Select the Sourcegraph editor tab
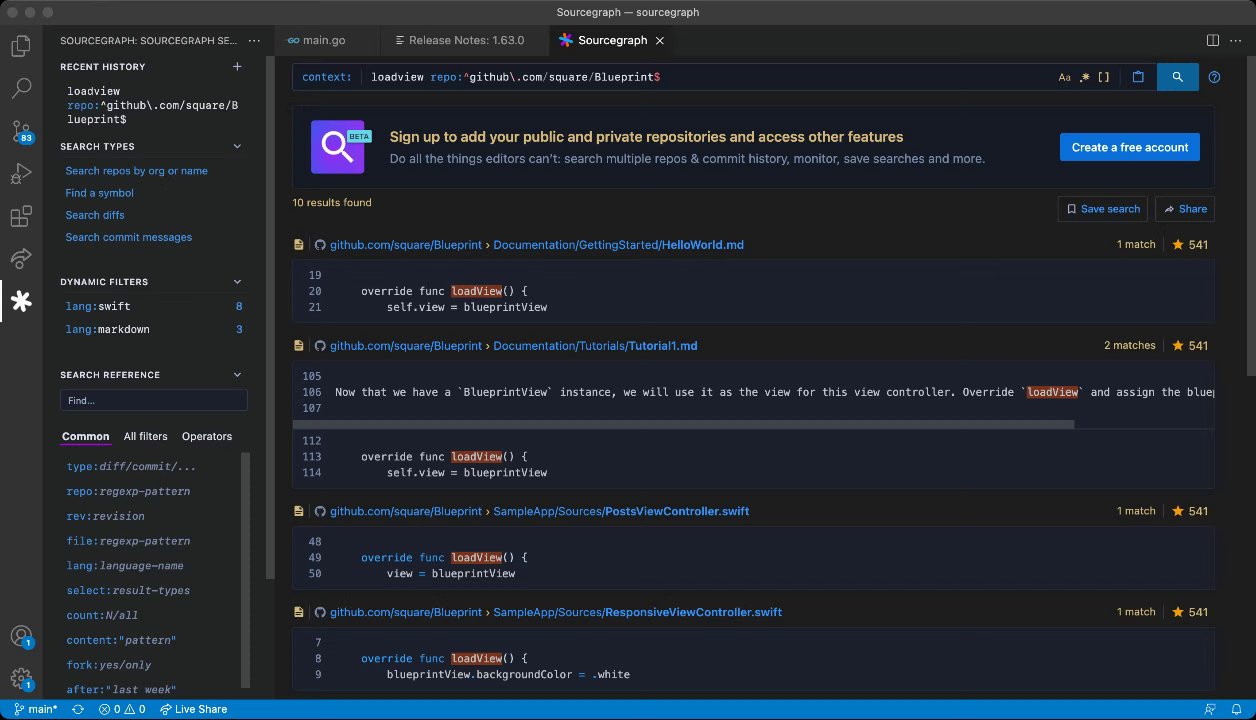Viewport: 1256px width, 720px height. coord(612,40)
